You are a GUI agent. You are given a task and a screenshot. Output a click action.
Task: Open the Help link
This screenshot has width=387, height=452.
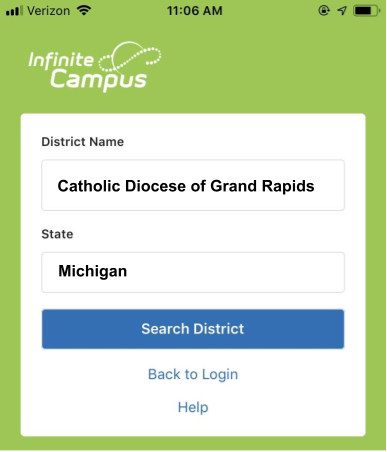(193, 407)
